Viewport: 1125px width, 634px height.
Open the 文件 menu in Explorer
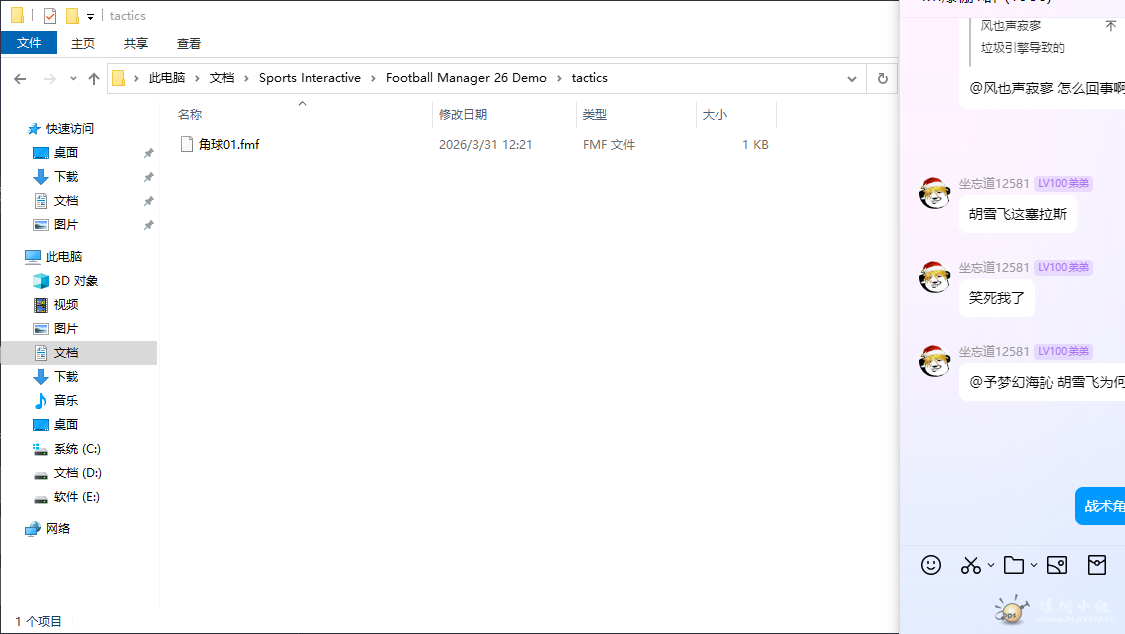29,43
